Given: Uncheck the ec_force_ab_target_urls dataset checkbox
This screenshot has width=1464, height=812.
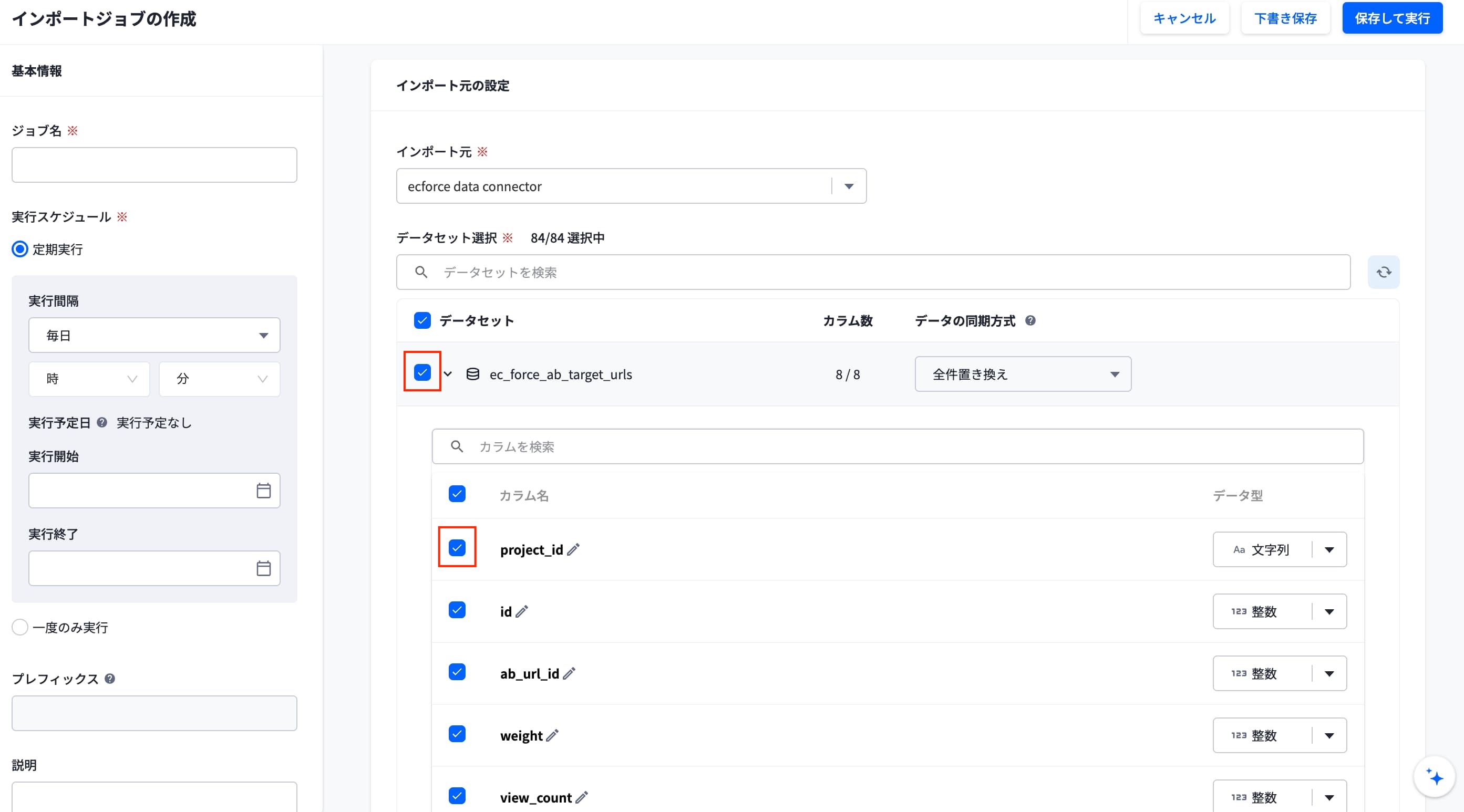Looking at the screenshot, I should (422, 372).
